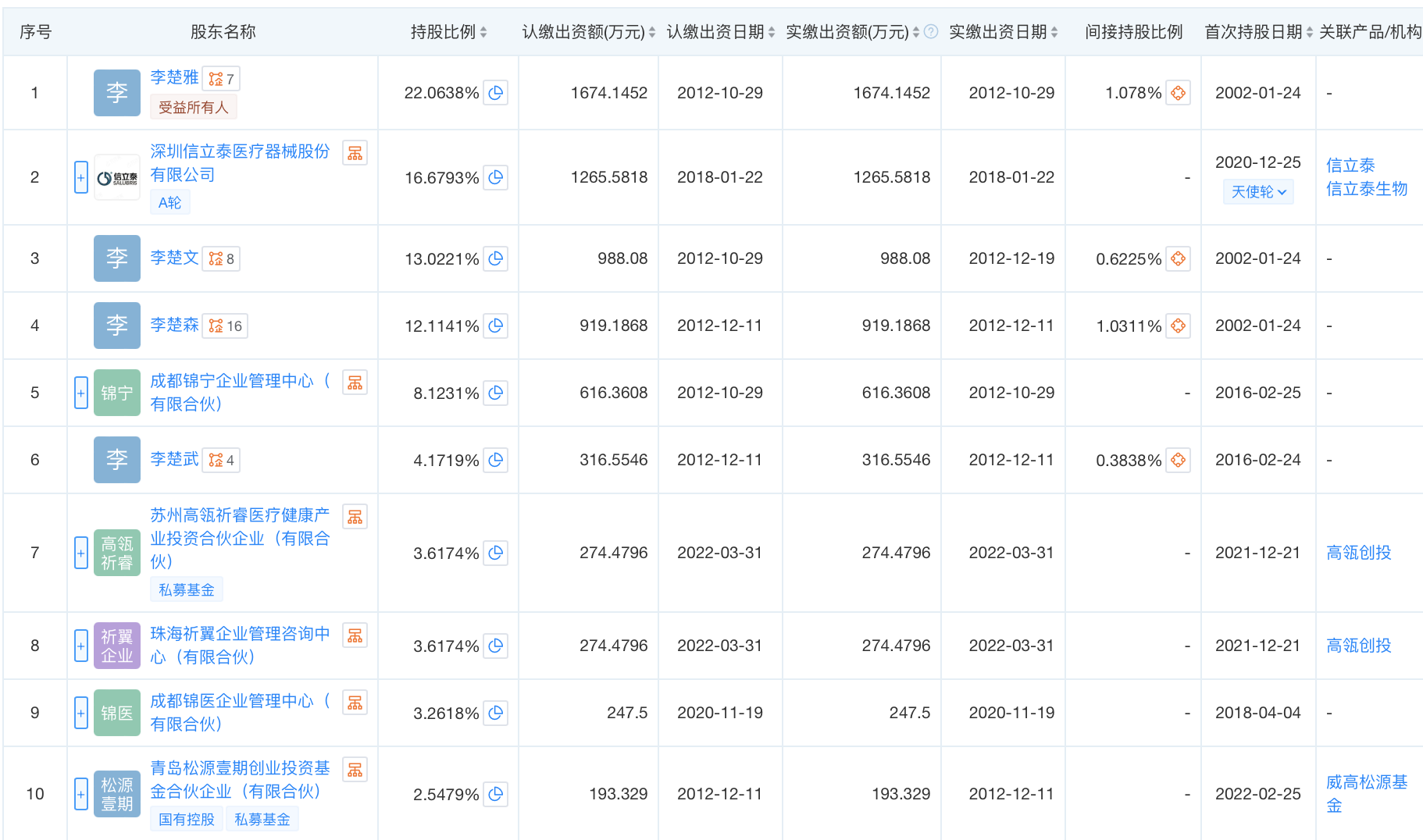Expand row for 成都锦宁企业管理中心

80,393
